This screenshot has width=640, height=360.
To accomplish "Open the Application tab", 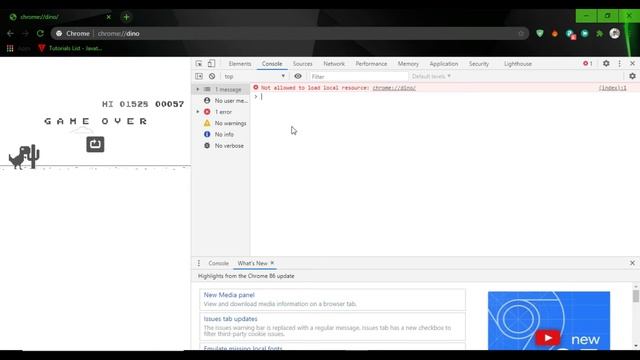I will (x=444, y=64).
